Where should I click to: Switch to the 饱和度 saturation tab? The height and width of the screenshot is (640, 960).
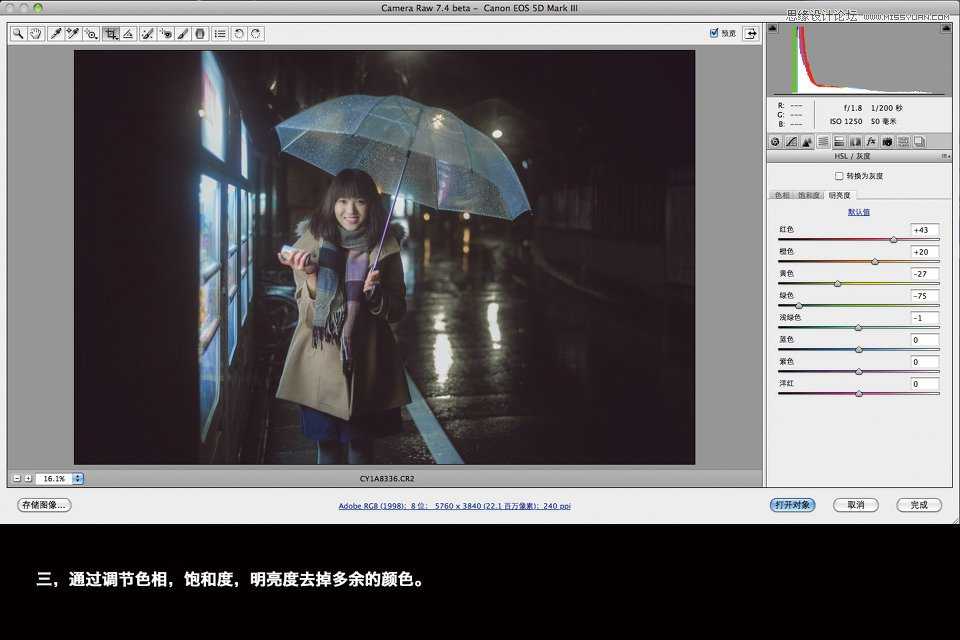click(x=812, y=195)
